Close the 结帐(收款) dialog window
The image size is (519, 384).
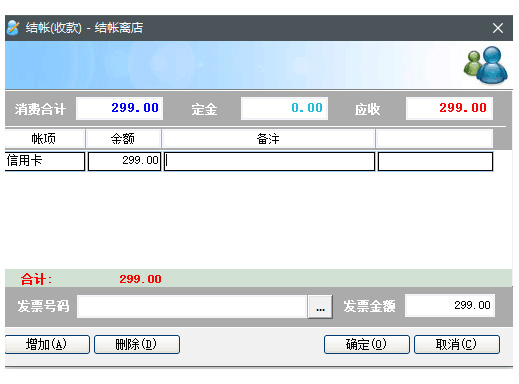tap(498, 28)
